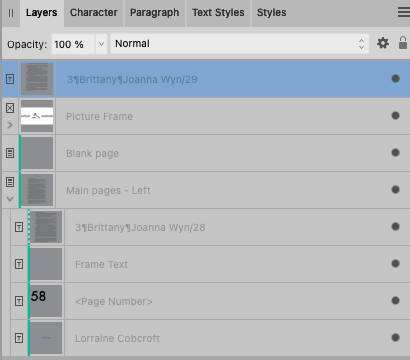The image size is (410, 360).
Task: Select the Main pages - Left layer
Action: 206,190
